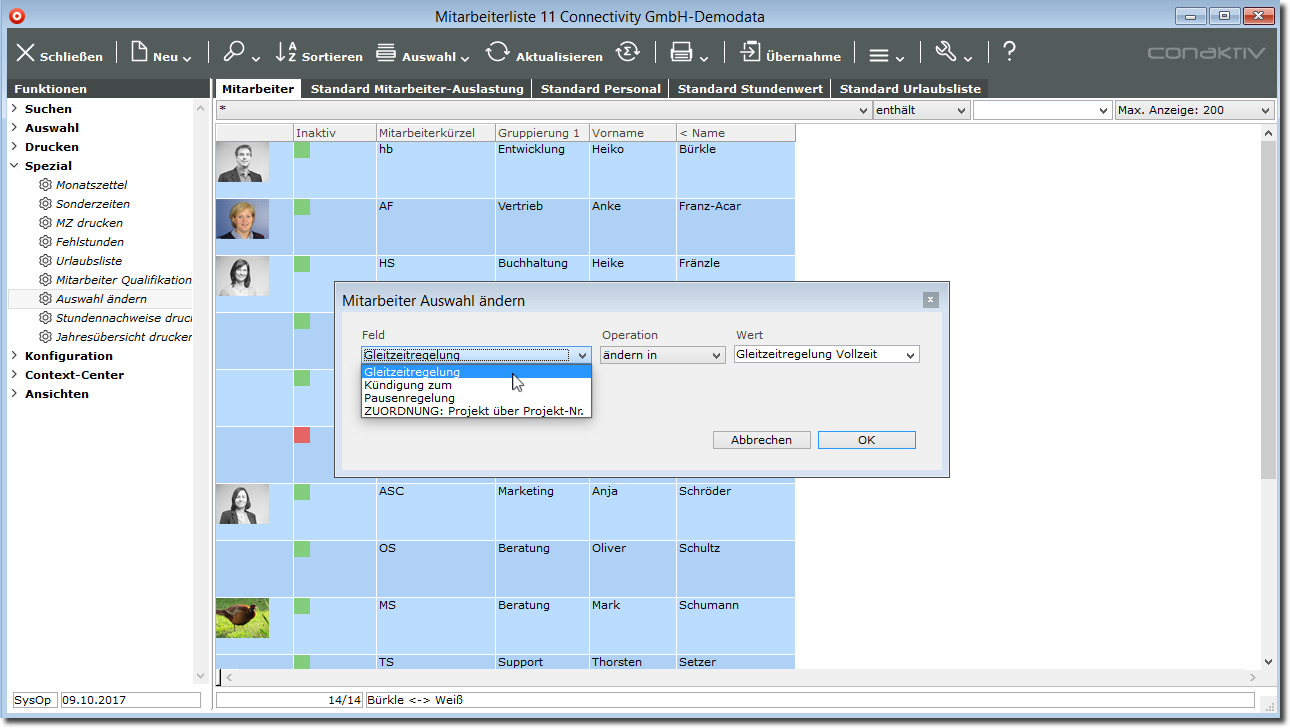Screen dimensions: 1290x728
Task: Open the magnifier search tool
Action: pos(234,53)
